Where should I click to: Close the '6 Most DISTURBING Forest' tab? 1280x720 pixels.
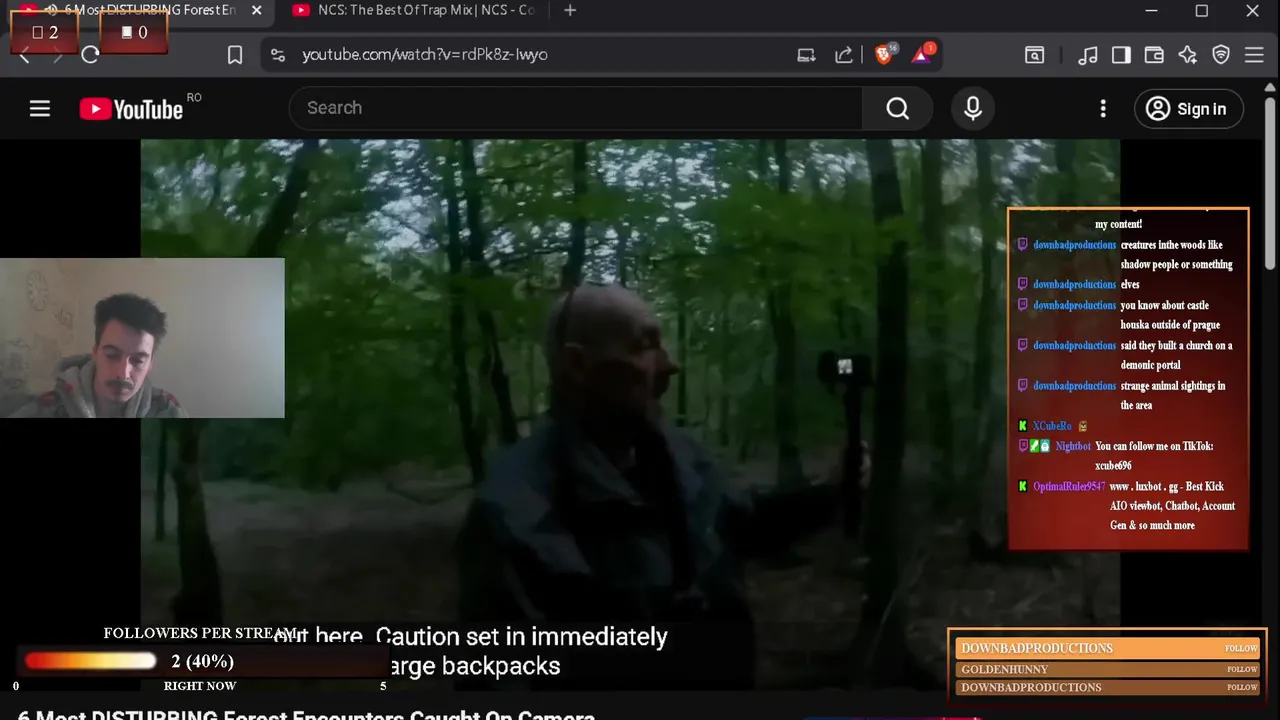click(x=257, y=10)
